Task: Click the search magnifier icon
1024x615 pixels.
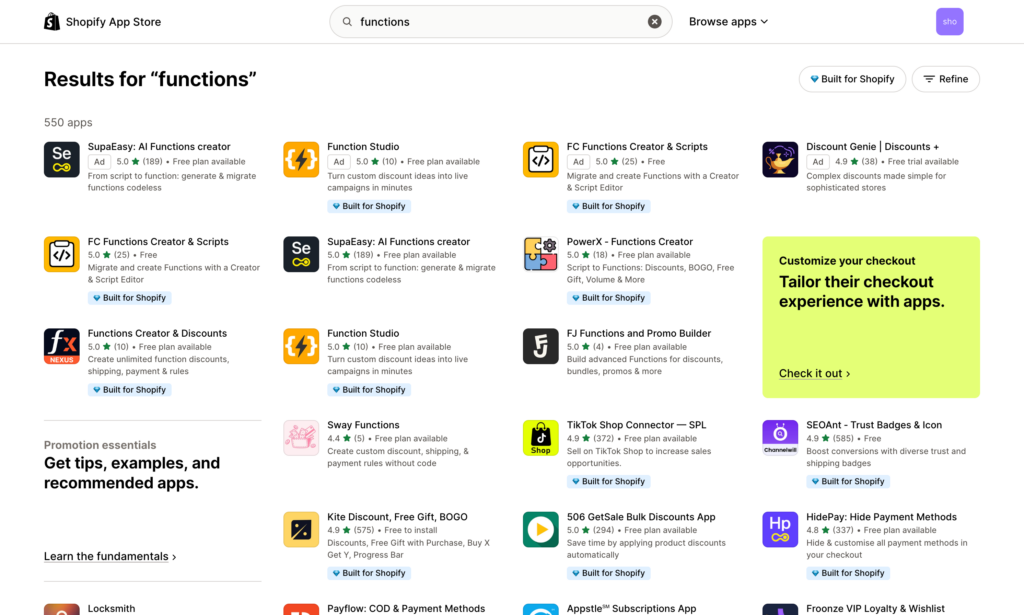Action: coord(347,22)
